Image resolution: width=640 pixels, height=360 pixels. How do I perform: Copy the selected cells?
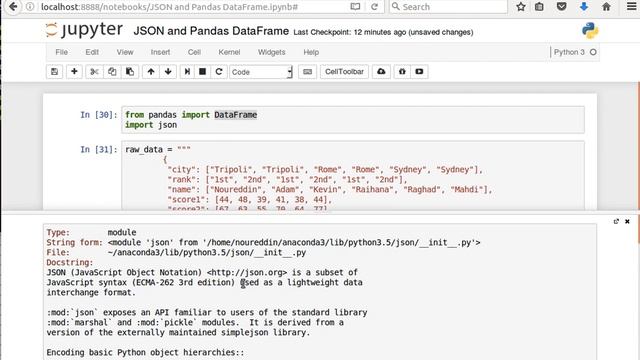pos(112,72)
